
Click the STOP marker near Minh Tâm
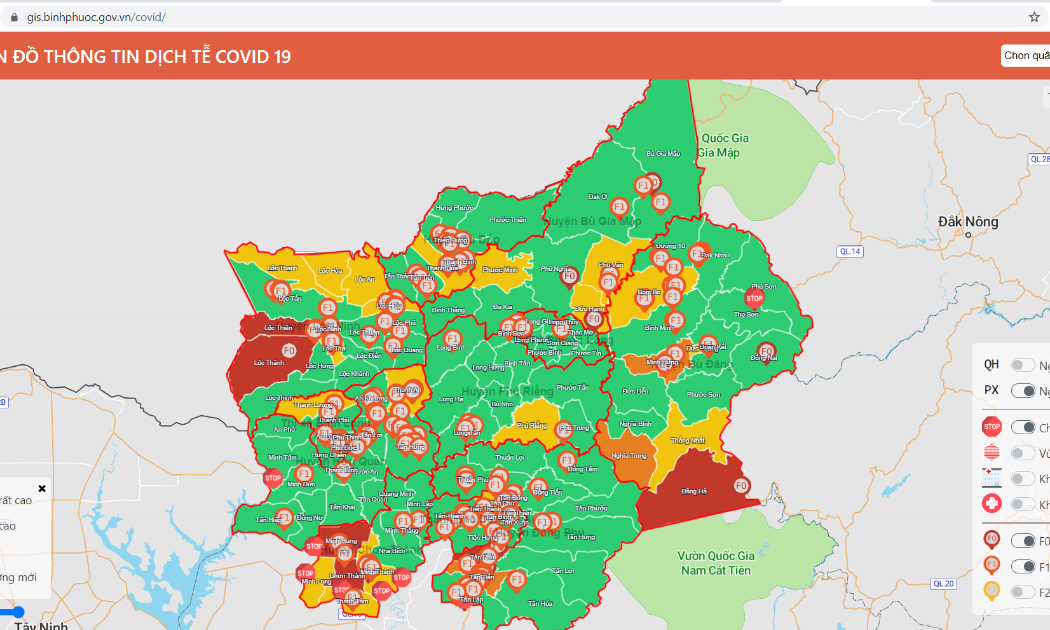coord(273,477)
